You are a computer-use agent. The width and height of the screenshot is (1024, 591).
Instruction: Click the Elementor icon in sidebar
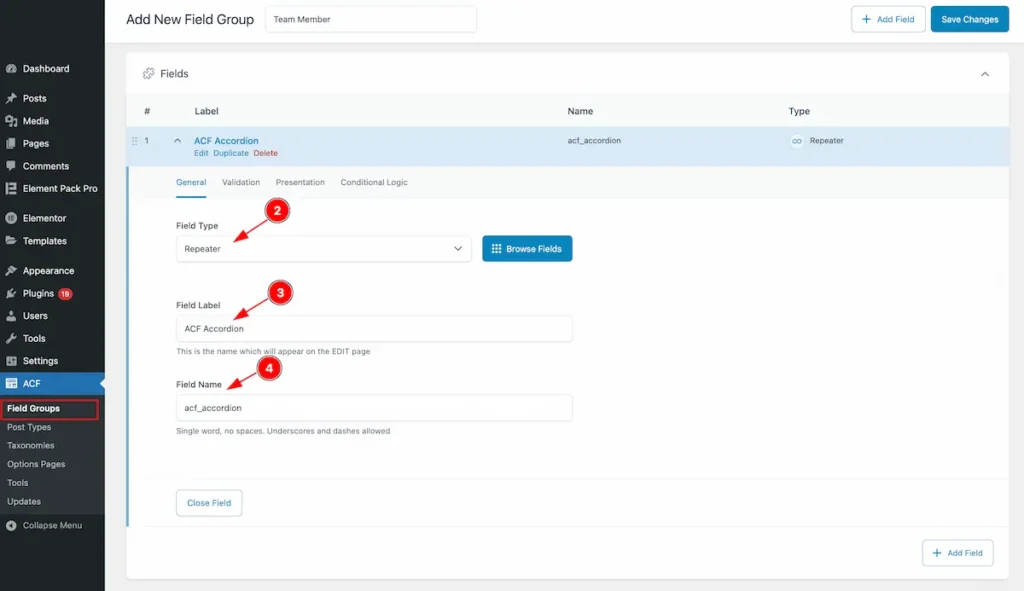point(11,218)
